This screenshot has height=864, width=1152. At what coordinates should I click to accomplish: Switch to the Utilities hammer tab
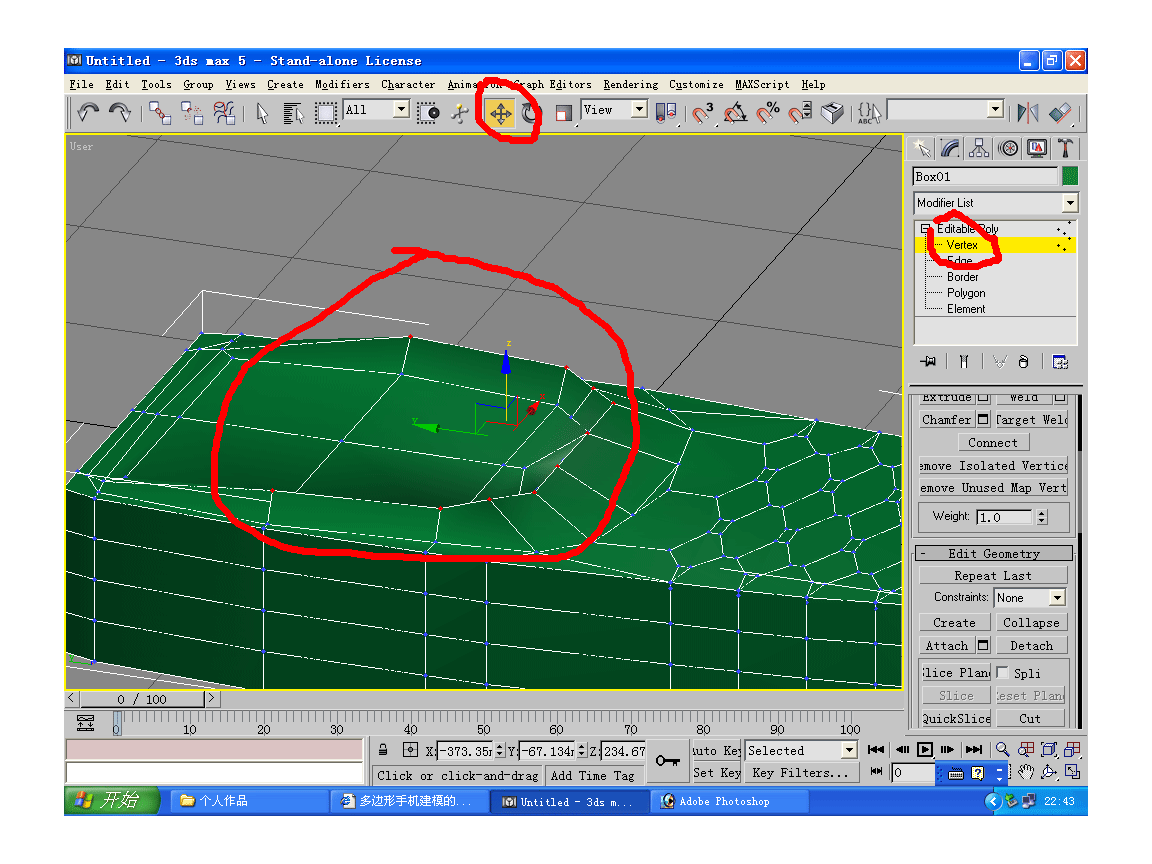(x=1065, y=148)
